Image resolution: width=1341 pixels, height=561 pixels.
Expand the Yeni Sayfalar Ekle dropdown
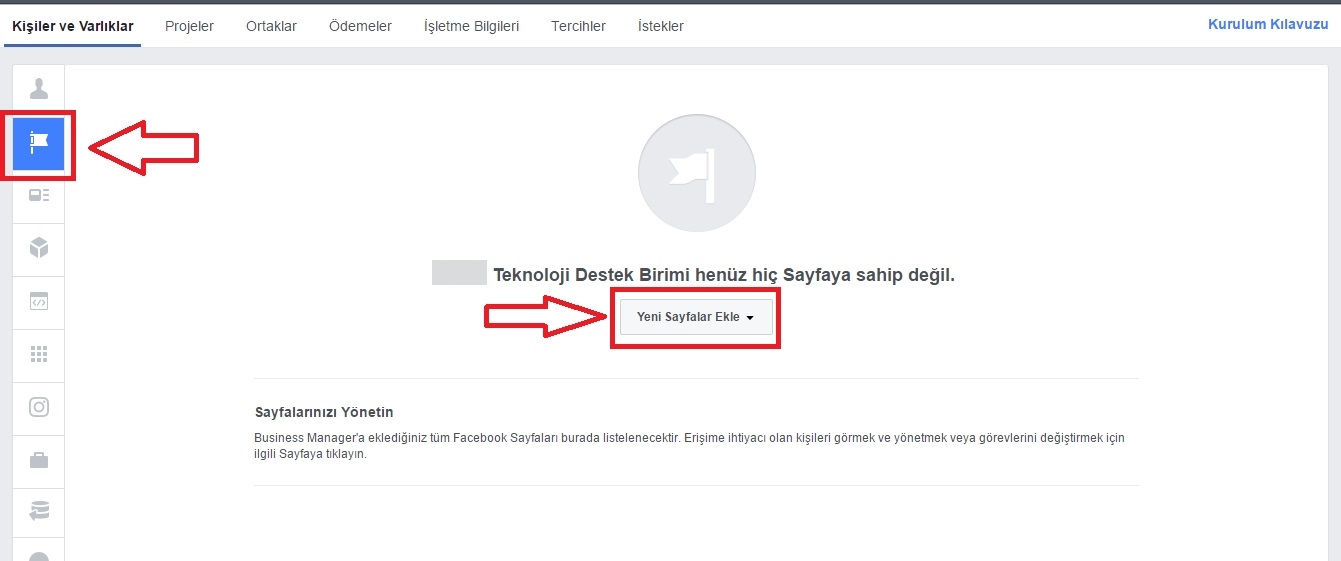click(696, 316)
